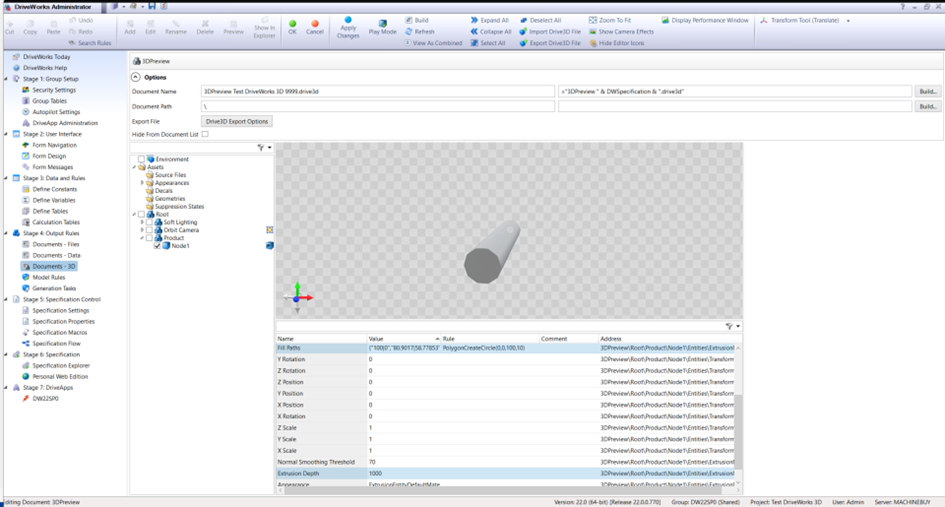Show Camera Effects
Image resolution: width=945 pixels, height=507 pixels.
point(621,31)
